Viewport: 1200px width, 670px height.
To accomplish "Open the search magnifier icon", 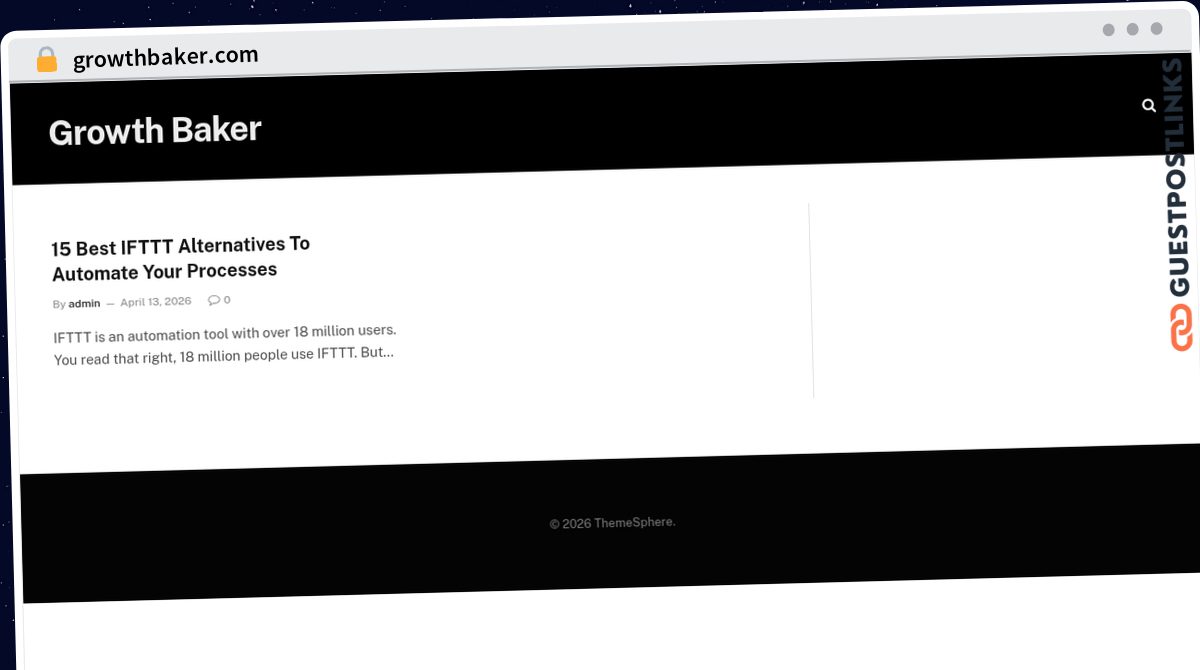I will coord(1149,105).
